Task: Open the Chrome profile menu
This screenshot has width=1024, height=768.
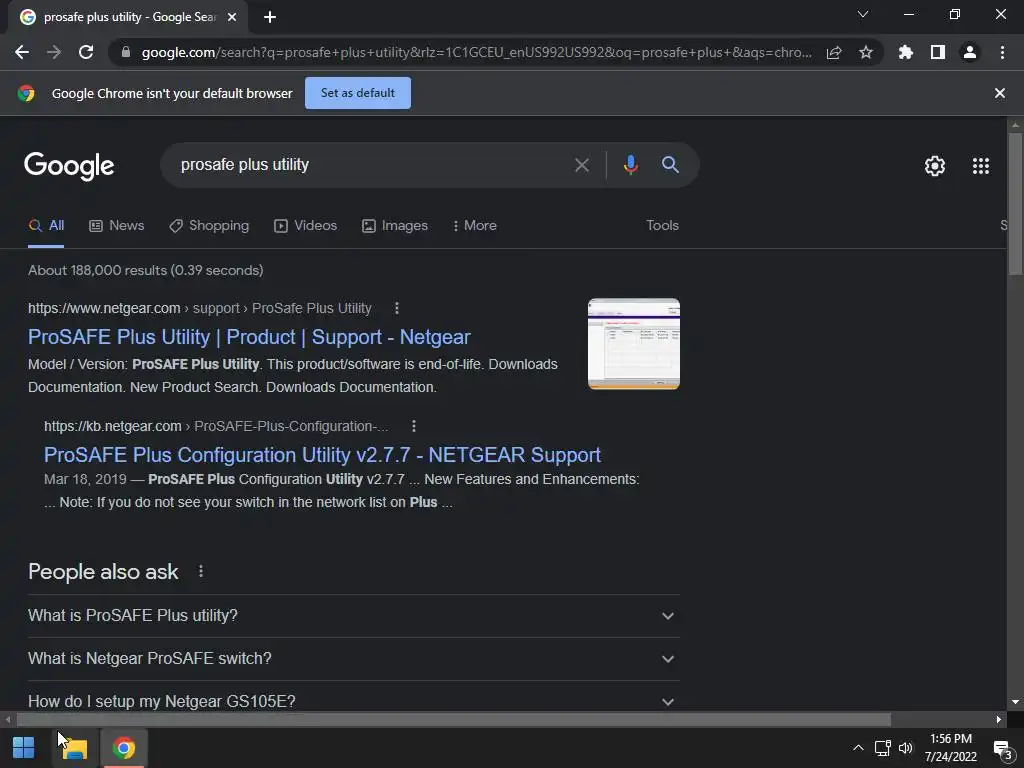Action: [x=970, y=52]
